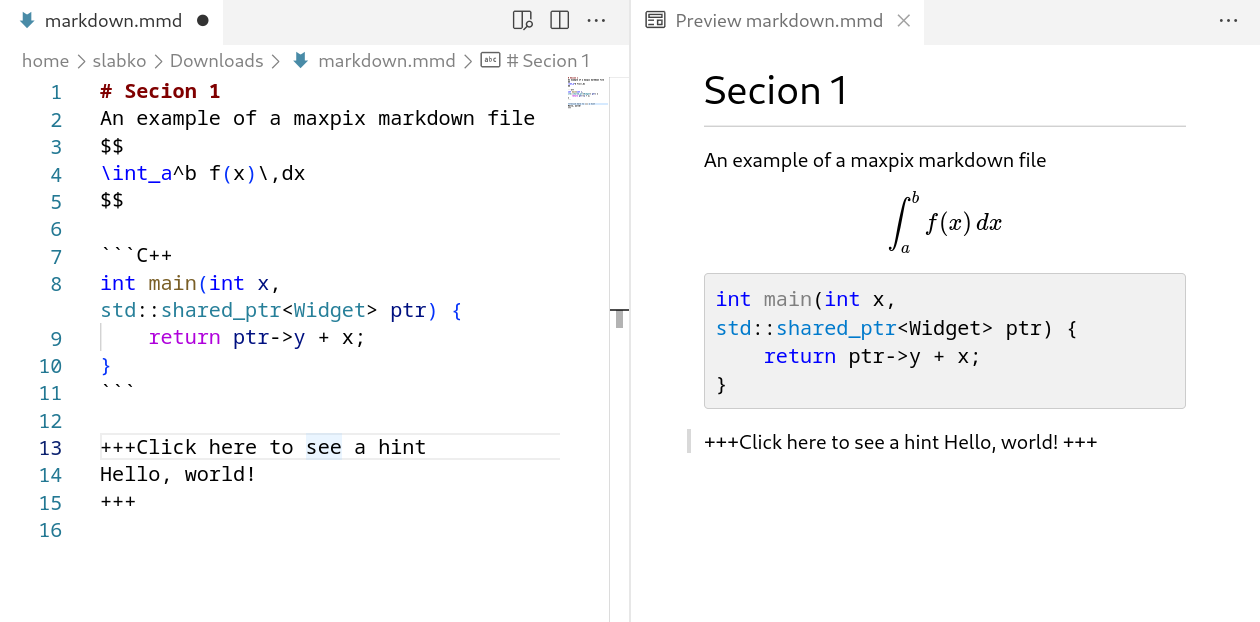Click the Split Editor icon
1260x622 pixels.
pos(558,20)
